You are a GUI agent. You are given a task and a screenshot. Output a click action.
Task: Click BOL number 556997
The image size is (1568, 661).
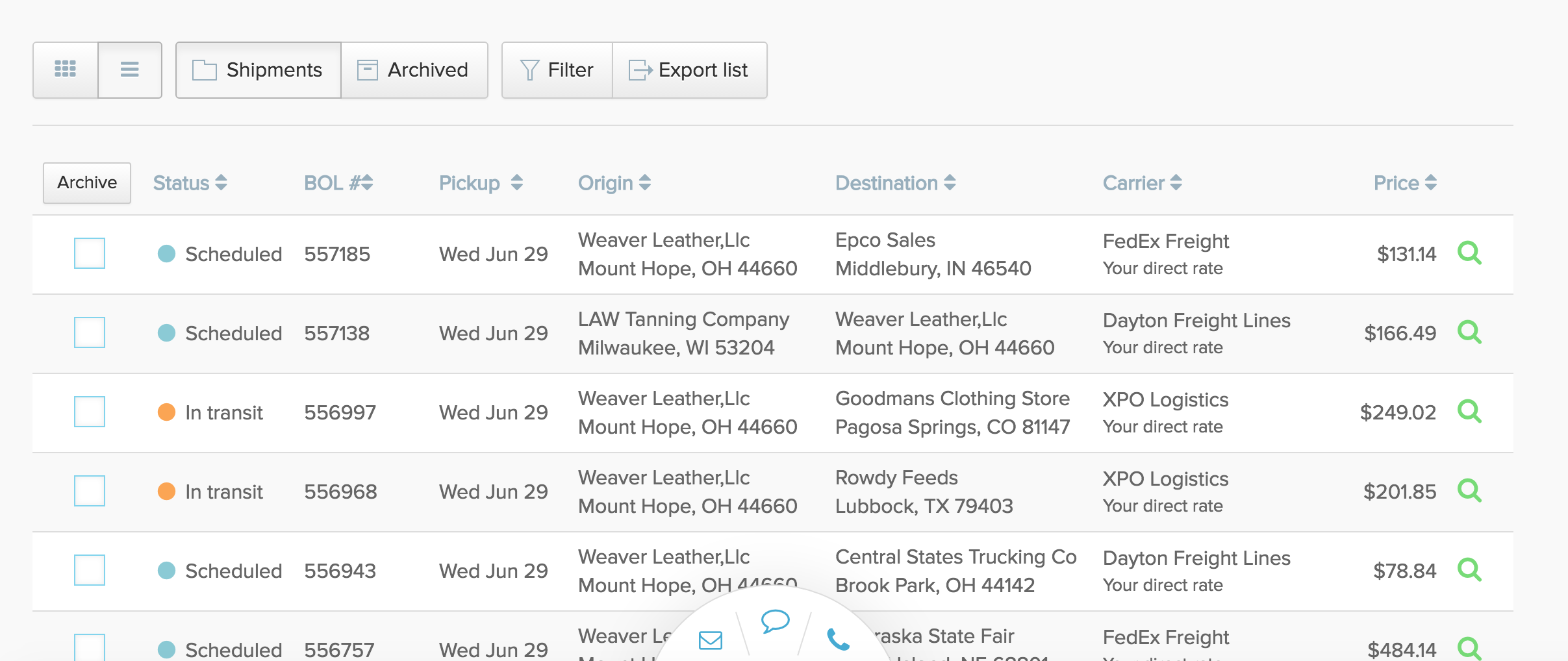click(340, 412)
